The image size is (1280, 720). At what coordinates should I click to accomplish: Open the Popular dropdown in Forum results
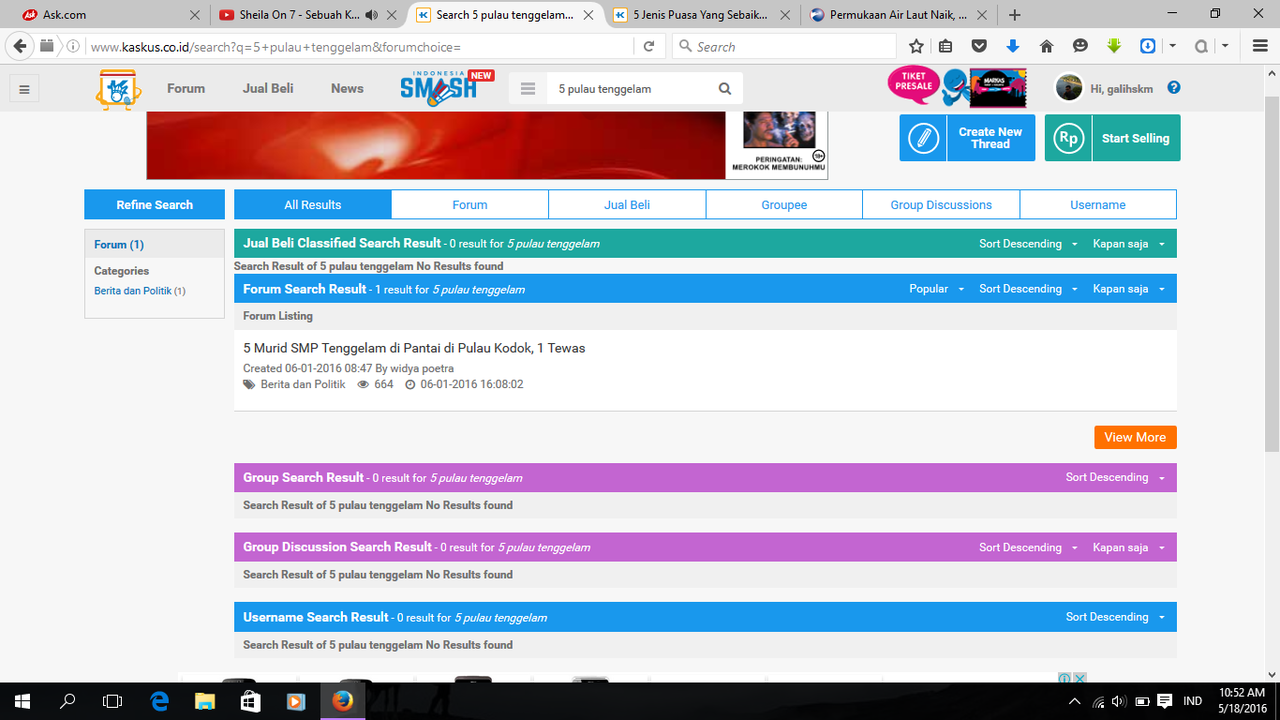pyautogui.click(x=936, y=289)
